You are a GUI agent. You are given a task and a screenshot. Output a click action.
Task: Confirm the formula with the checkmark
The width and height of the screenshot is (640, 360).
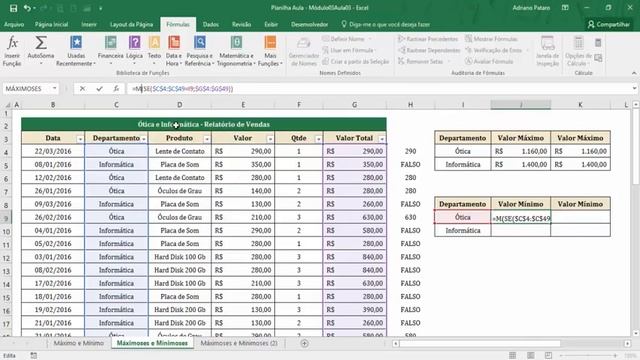[99, 89]
